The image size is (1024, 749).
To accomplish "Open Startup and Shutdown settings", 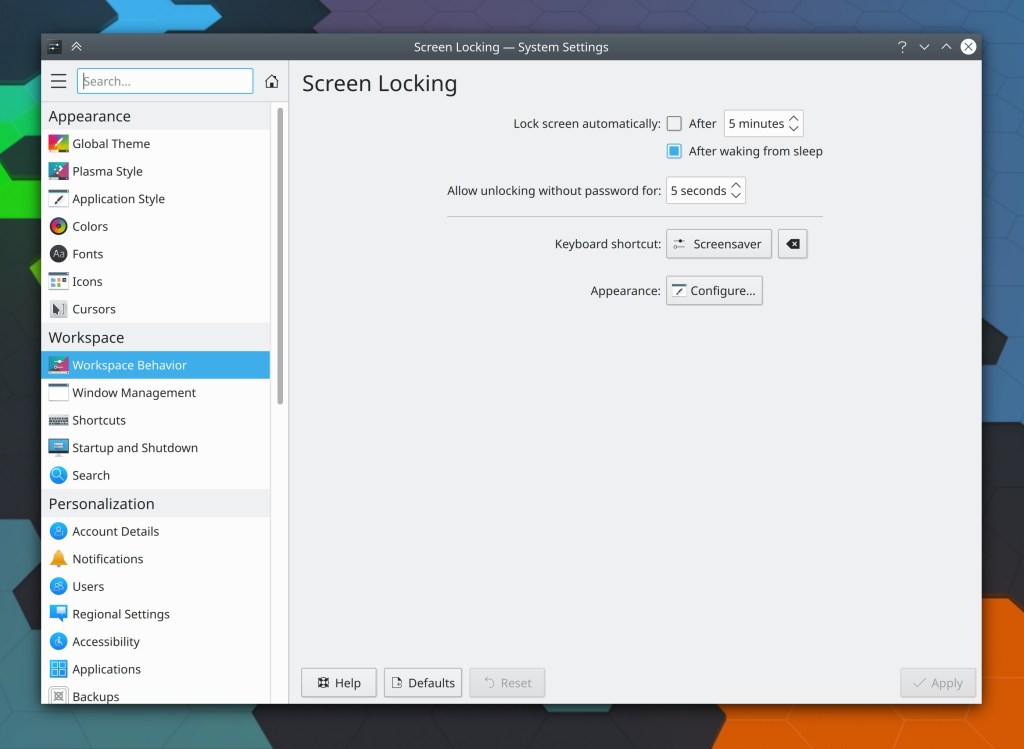I will tap(134, 448).
